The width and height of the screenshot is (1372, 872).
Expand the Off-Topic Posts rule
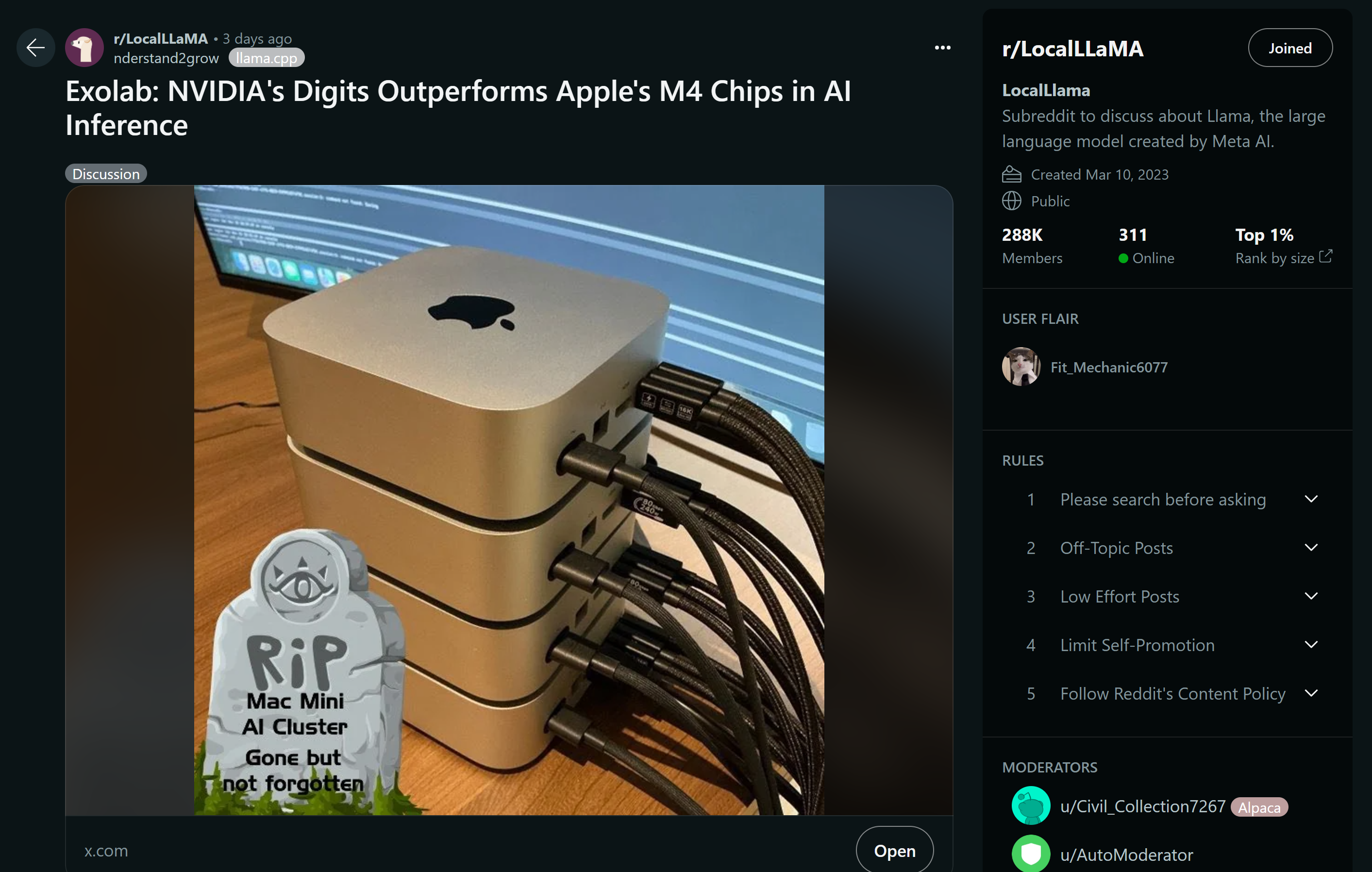(x=1316, y=548)
